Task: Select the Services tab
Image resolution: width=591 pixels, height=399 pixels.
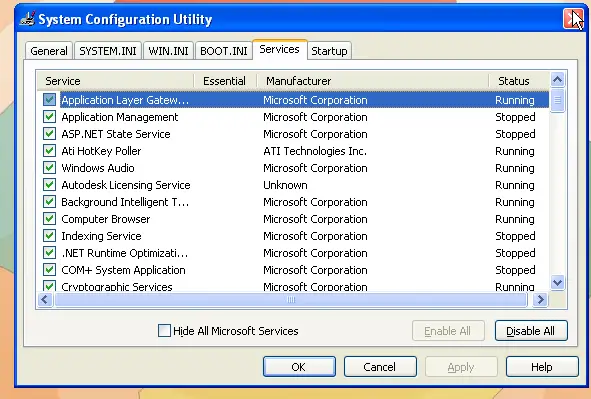Action: 279,49
